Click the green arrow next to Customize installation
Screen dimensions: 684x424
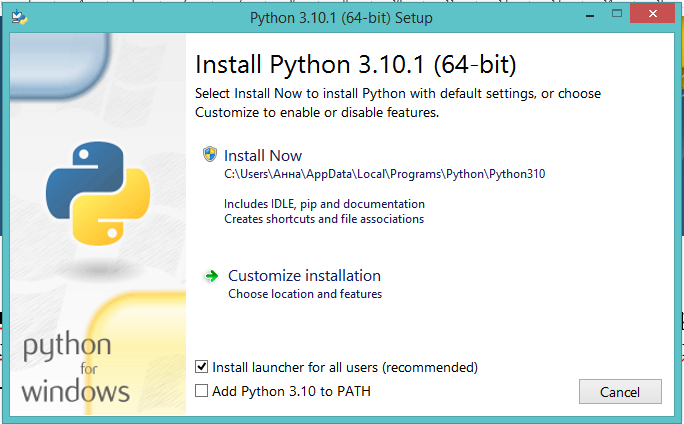pos(211,276)
